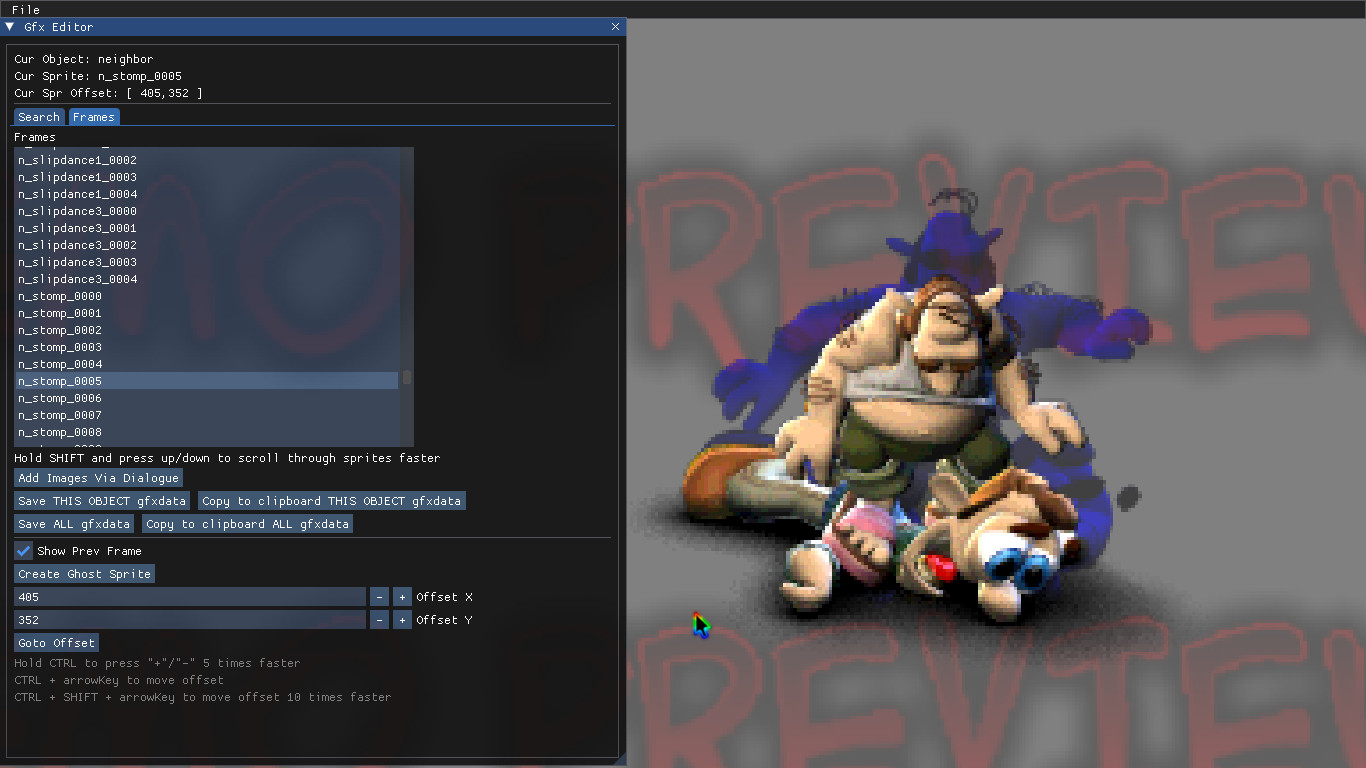1366x768 pixels.
Task: Switch to the Frames tab
Action: pos(93,116)
